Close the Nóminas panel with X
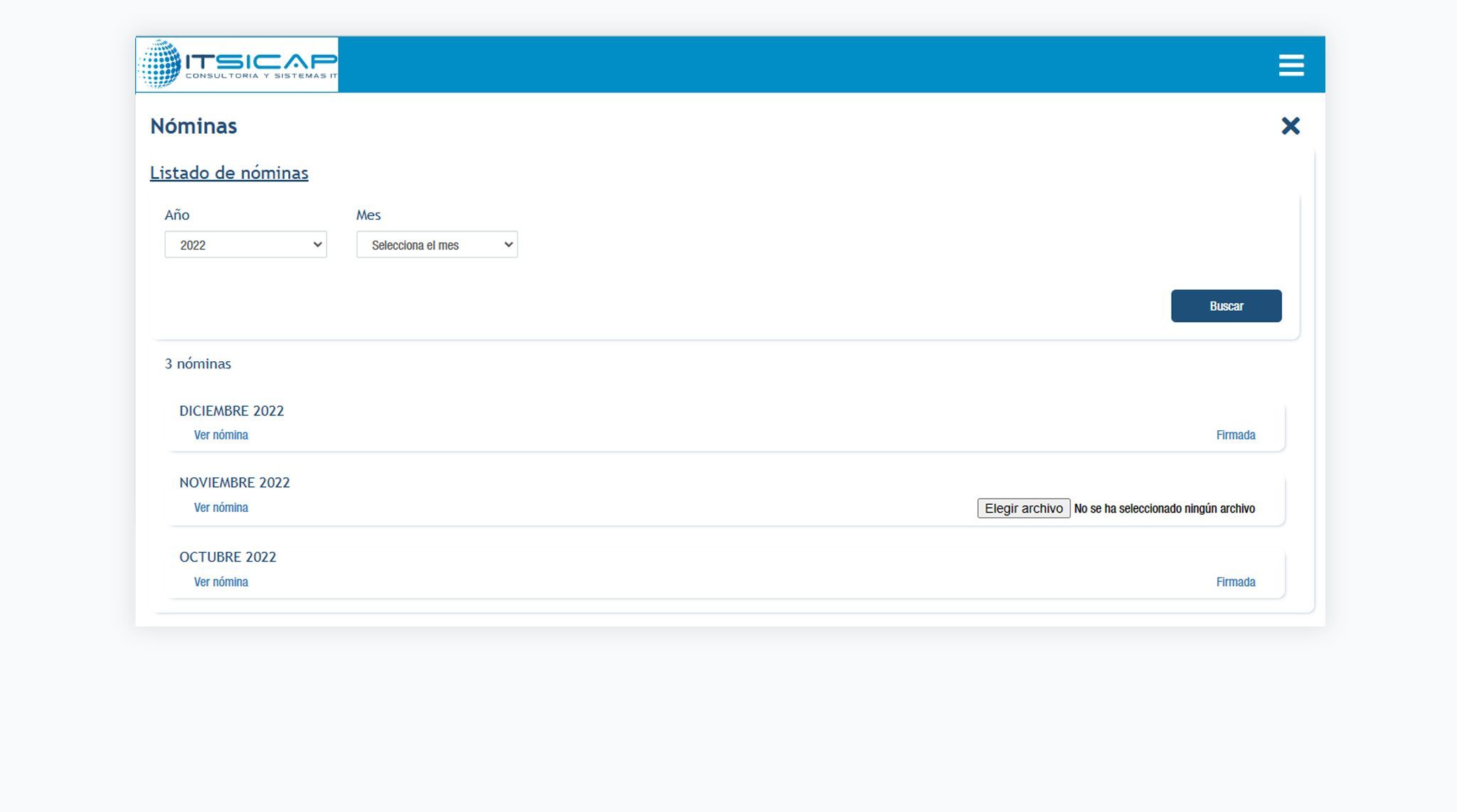1457x812 pixels. 1290,126
